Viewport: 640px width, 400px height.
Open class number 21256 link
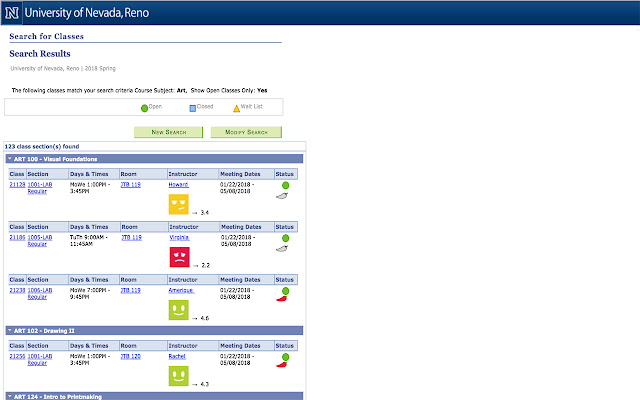pyautogui.click(x=17, y=356)
